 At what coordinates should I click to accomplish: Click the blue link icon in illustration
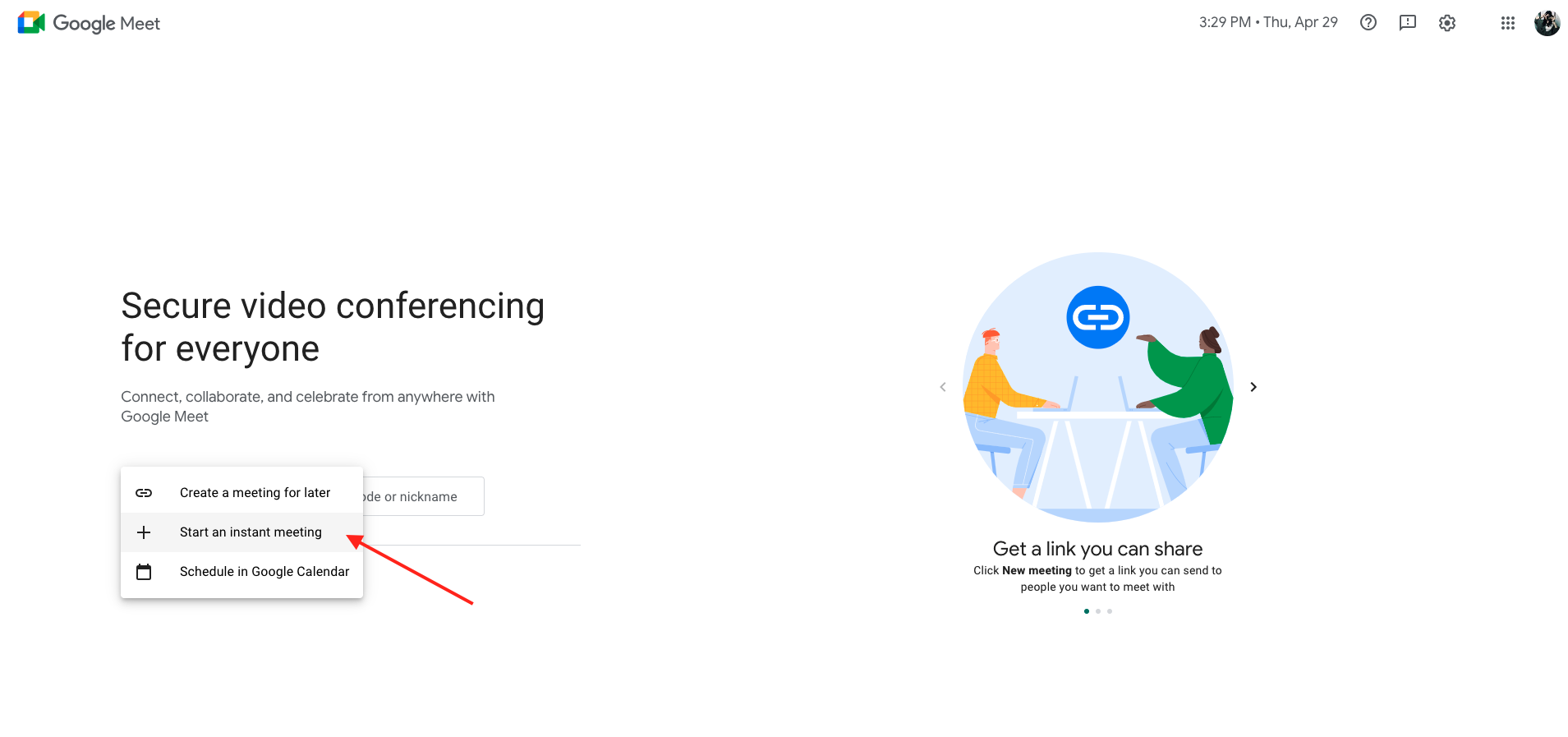[x=1097, y=317]
